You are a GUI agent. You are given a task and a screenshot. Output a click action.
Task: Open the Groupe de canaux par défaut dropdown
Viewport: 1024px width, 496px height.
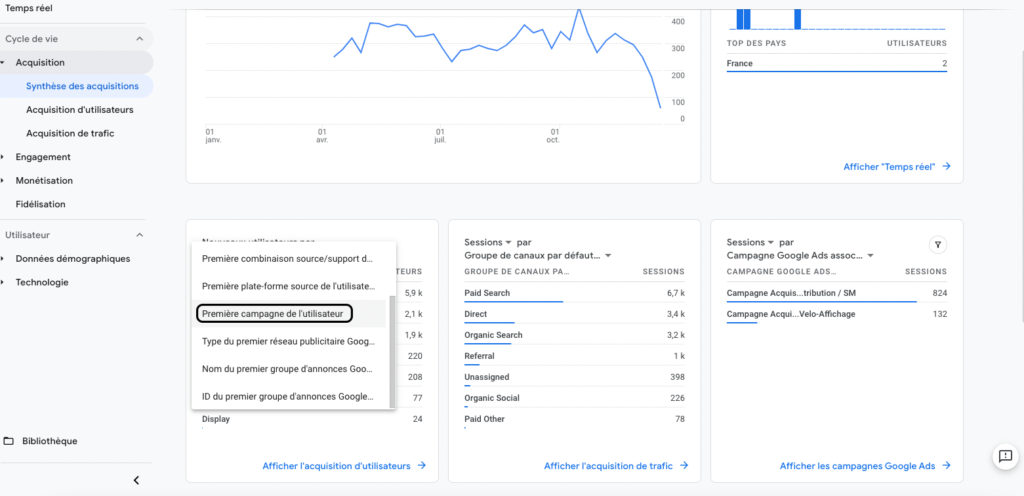(607, 255)
